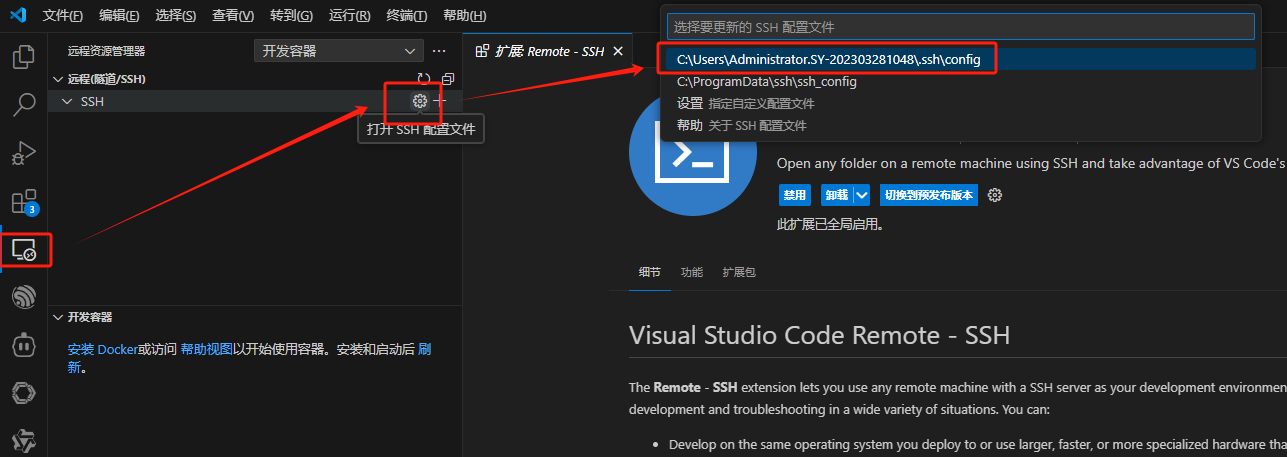The image size is (1287, 457).
Task: Open the Search view in activity bar
Action: coord(23,104)
